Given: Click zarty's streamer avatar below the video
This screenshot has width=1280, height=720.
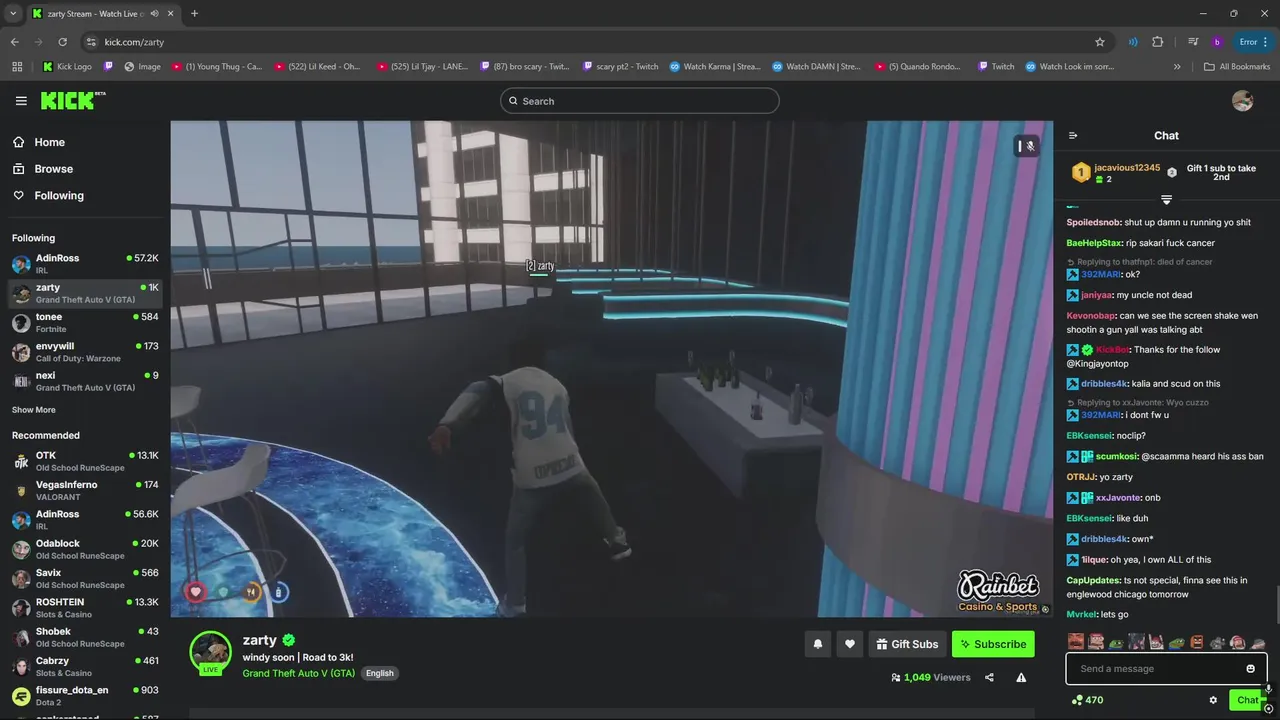Looking at the screenshot, I should 211,653.
